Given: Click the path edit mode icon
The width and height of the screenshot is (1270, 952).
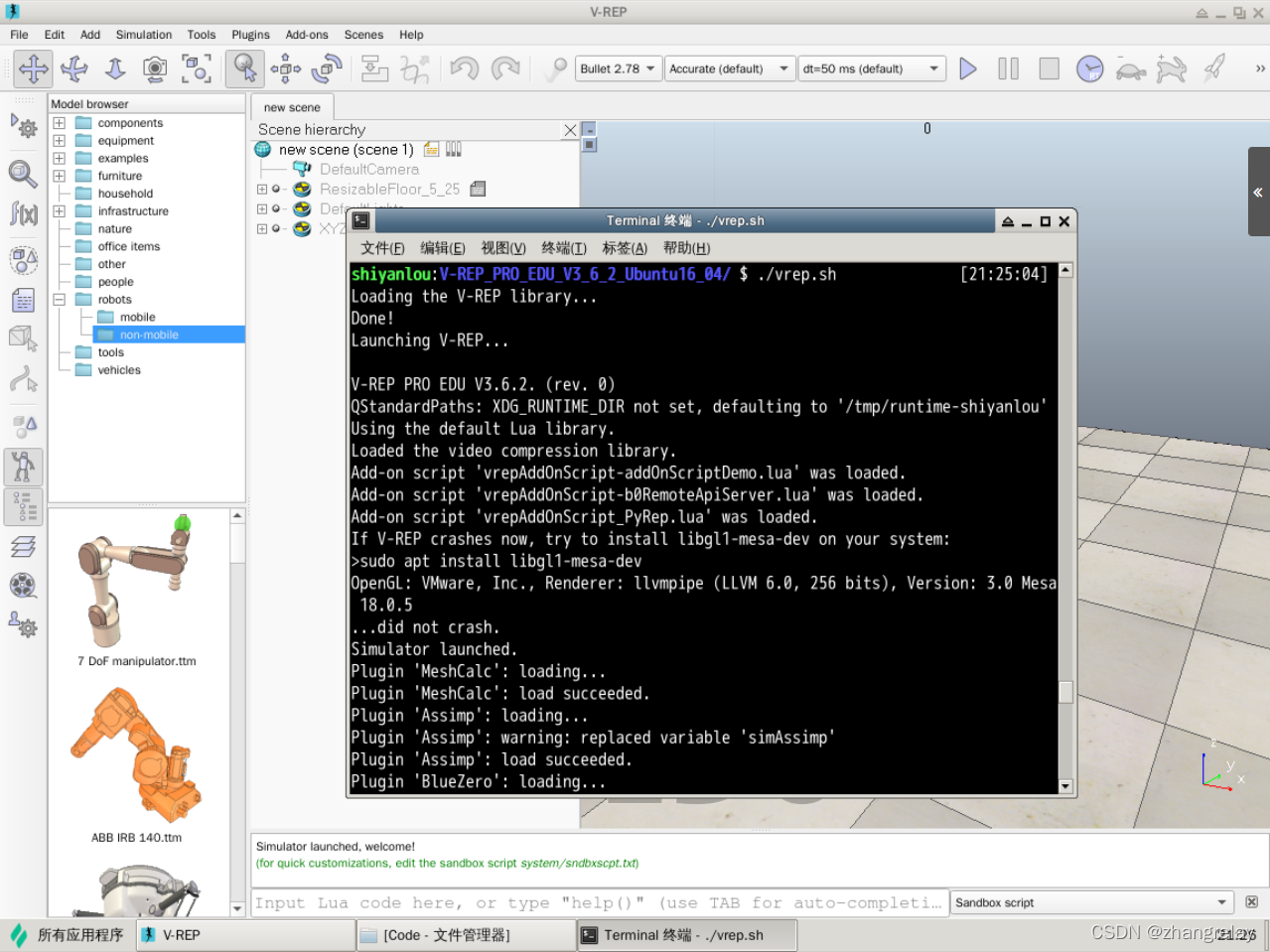Looking at the screenshot, I should [x=24, y=379].
